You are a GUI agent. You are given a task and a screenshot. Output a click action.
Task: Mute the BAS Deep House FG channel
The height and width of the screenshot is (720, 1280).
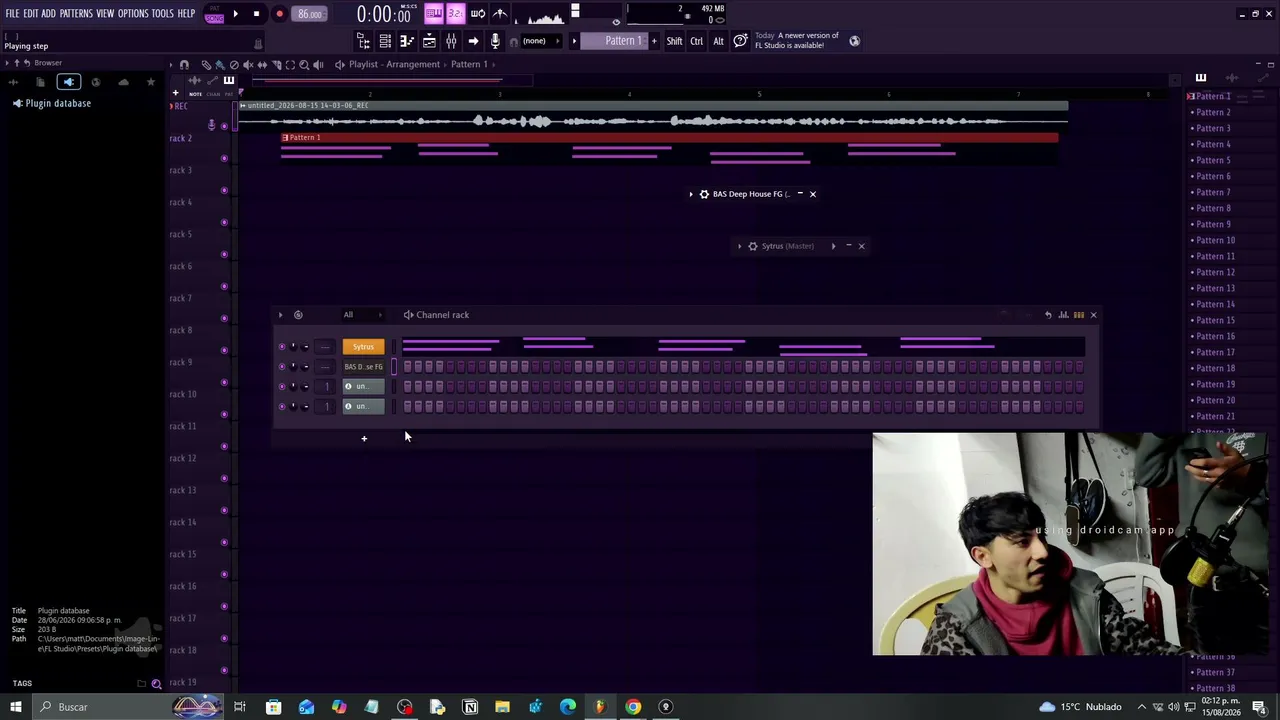pyautogui.click(x=281, y=367)
